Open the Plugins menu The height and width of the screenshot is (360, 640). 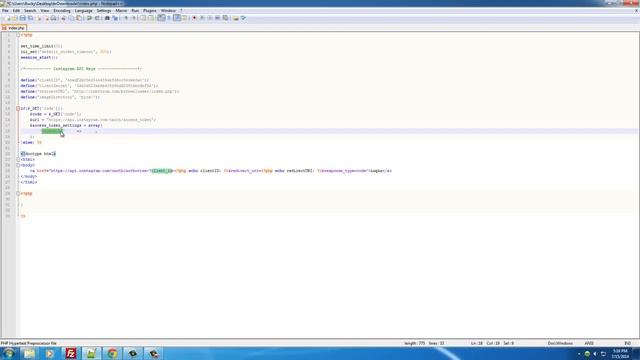[149, 11]
